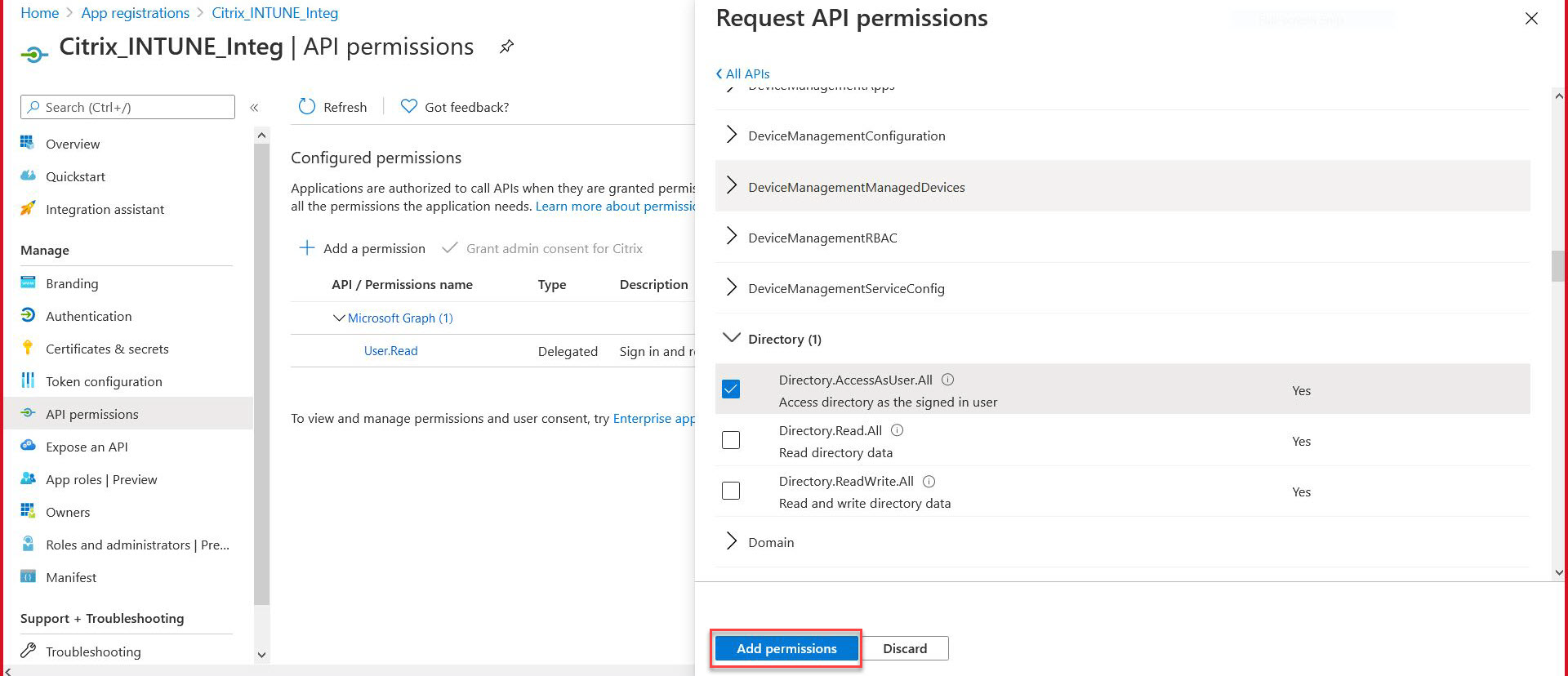Open Authentication in the left menu
Image resolution: width=1568 pixels, height=676 pixels.
[x=88, y=316]
